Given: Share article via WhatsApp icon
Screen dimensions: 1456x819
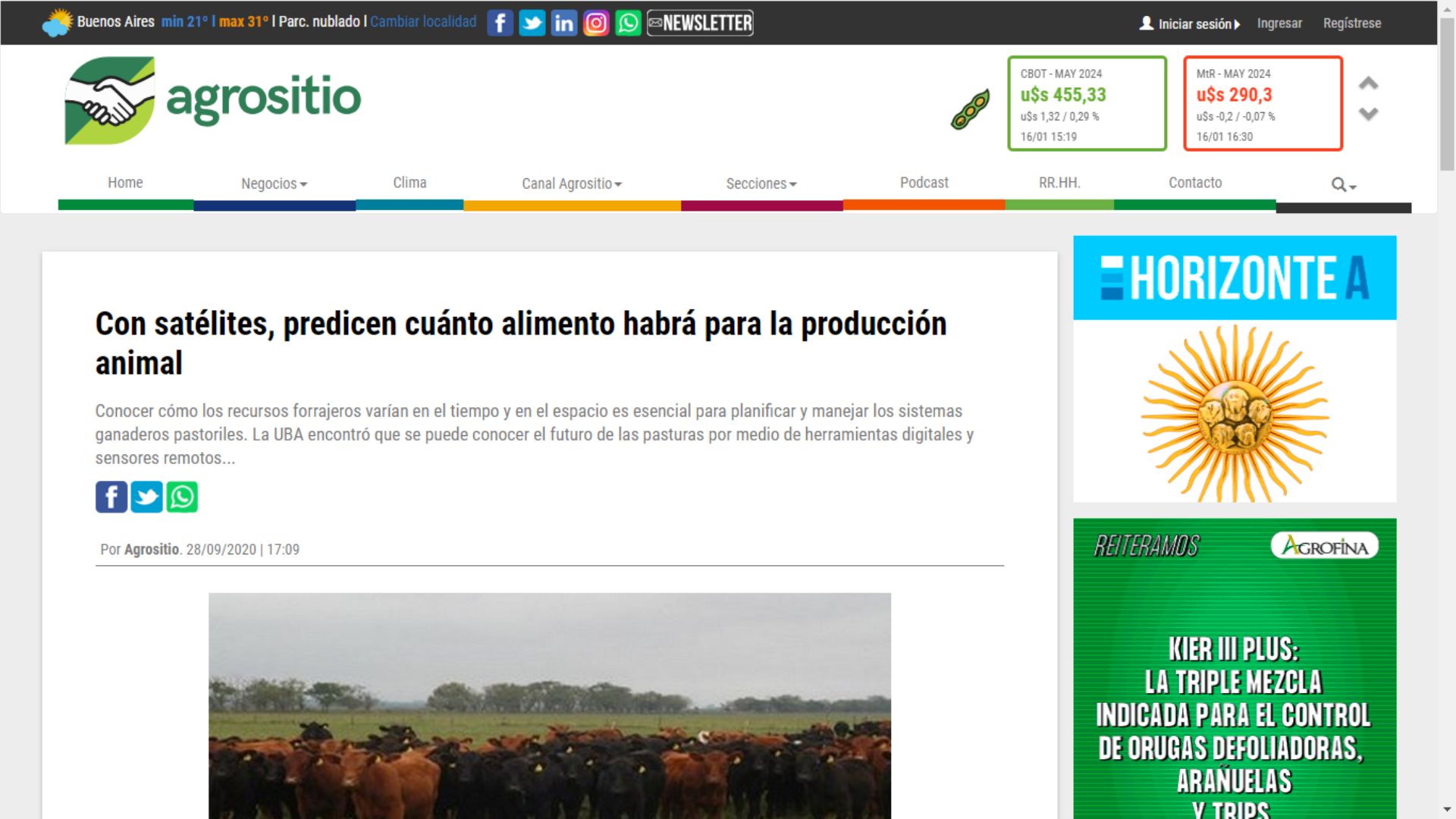Looking at the screenshot, I should pos(182,497).
